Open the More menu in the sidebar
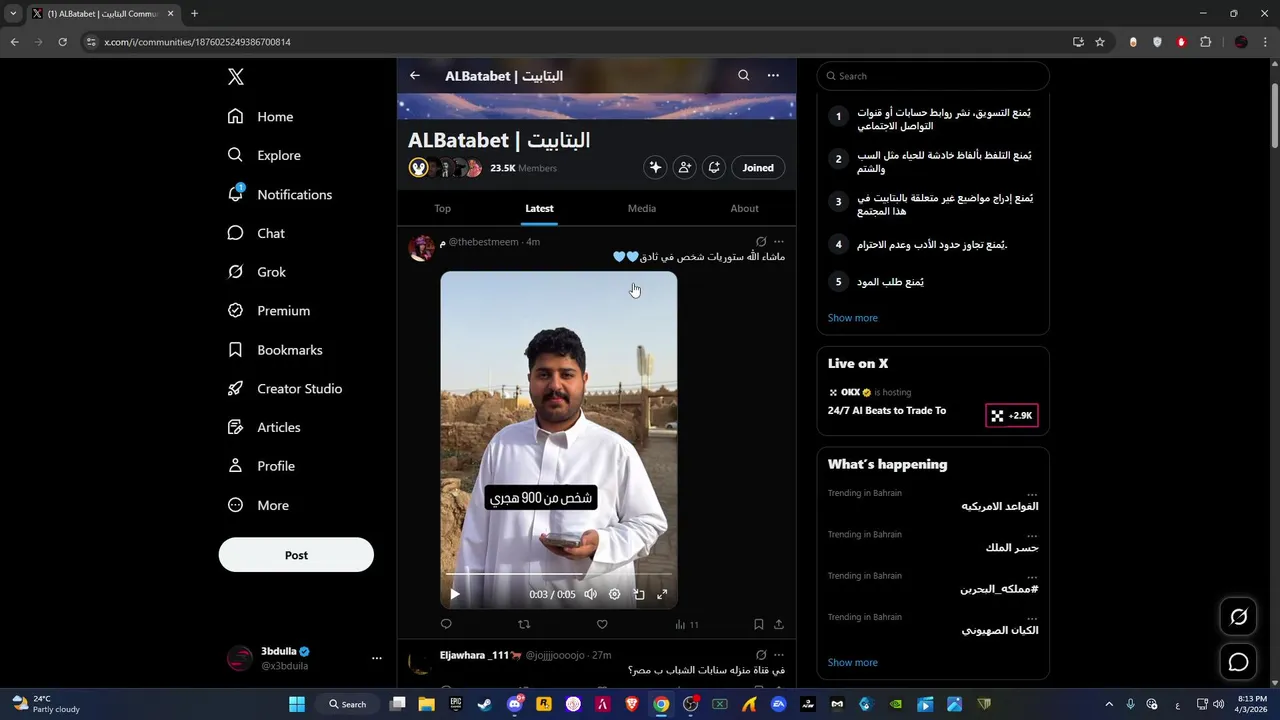The height and width of the screenshot is (720, 1280). coord(258,505)
